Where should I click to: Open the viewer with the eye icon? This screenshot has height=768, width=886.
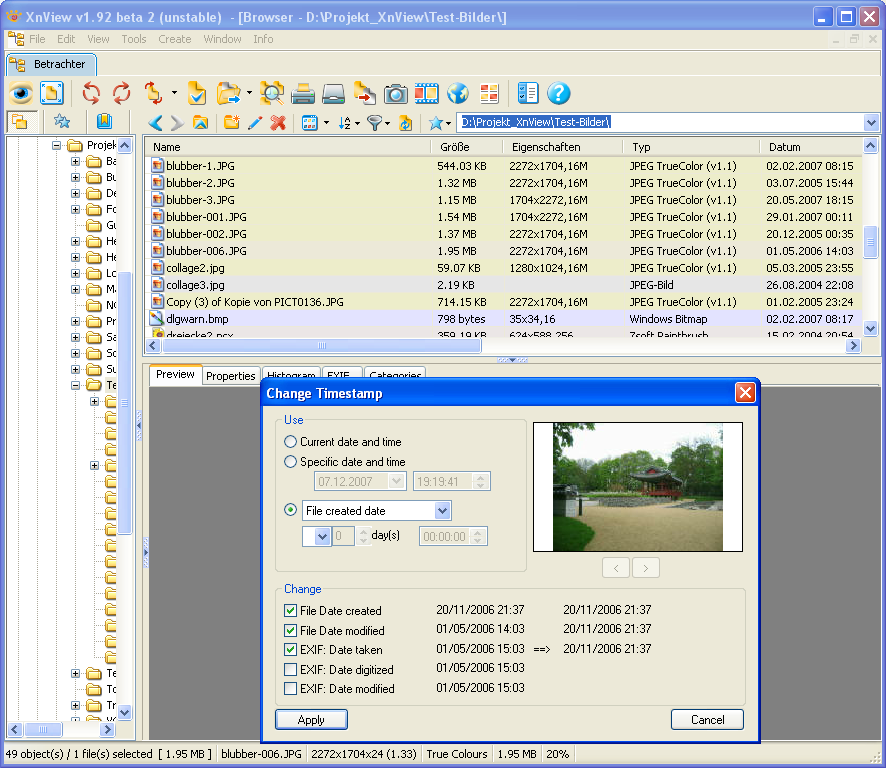21,93
